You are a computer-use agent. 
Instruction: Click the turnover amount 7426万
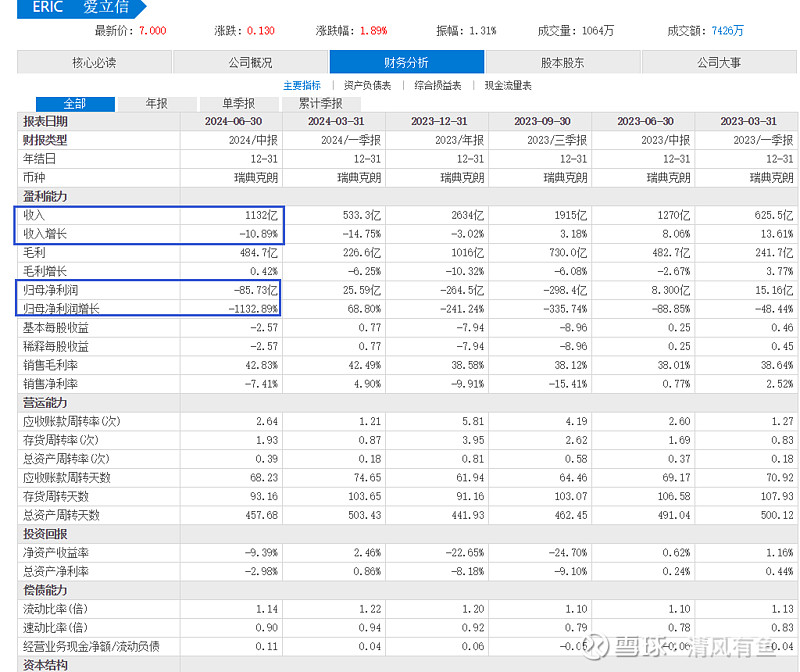pyautogui.click(x=728, y=31)
